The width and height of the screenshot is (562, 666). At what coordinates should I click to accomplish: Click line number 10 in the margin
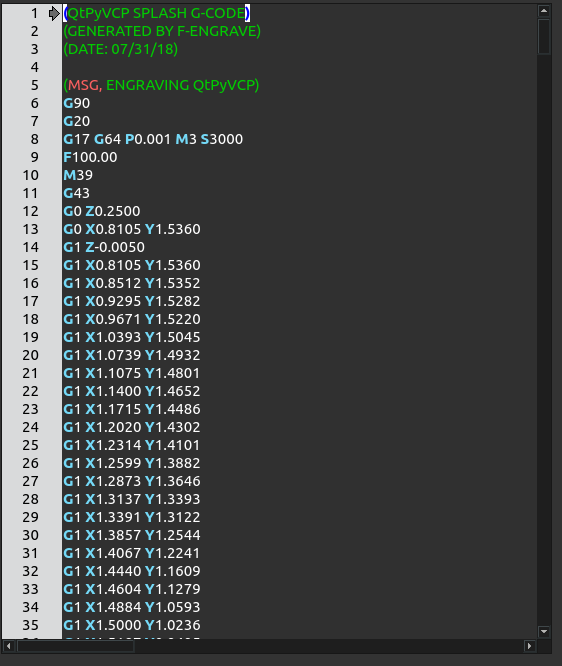(x=31, y=175)
